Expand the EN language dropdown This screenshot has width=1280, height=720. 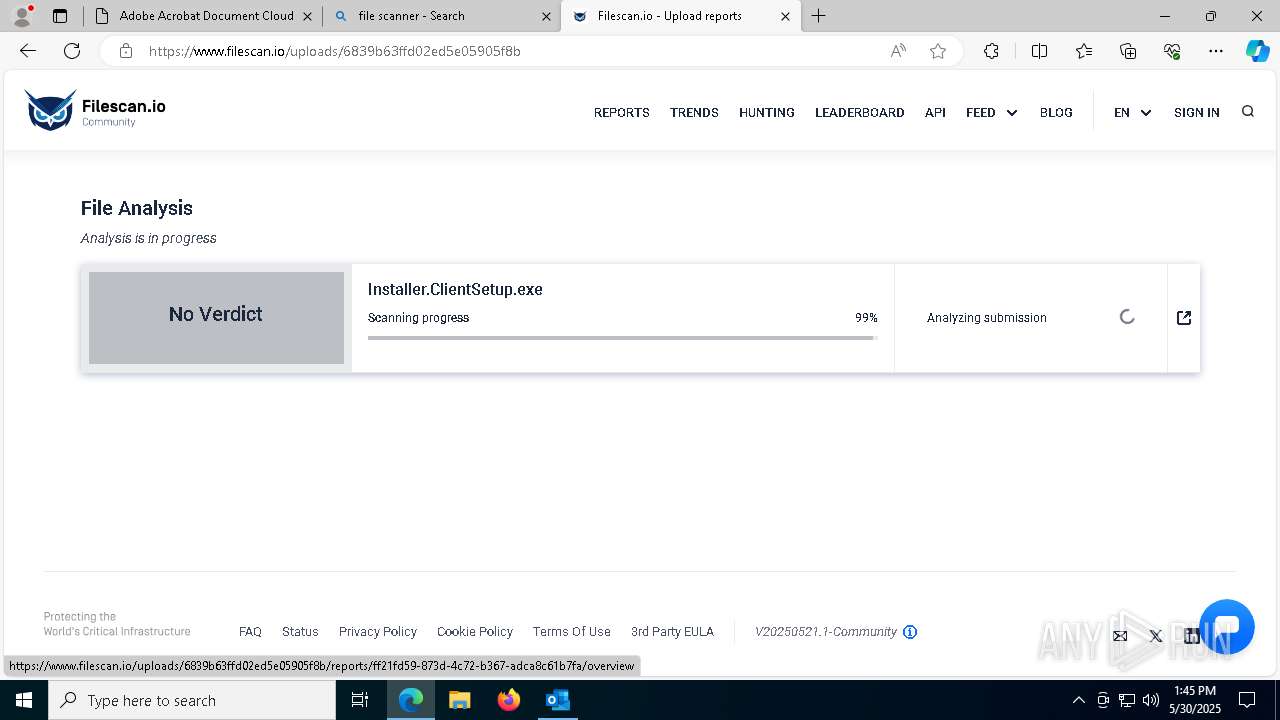click(x=1133, y=112)
